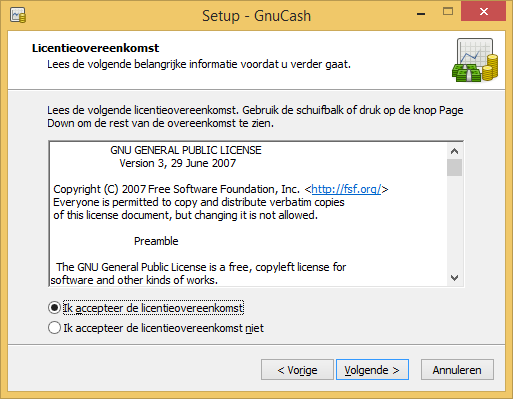Go back with the "< Vorige" button
This screenshot has height=399, width=513.
[x=297, y=370]
